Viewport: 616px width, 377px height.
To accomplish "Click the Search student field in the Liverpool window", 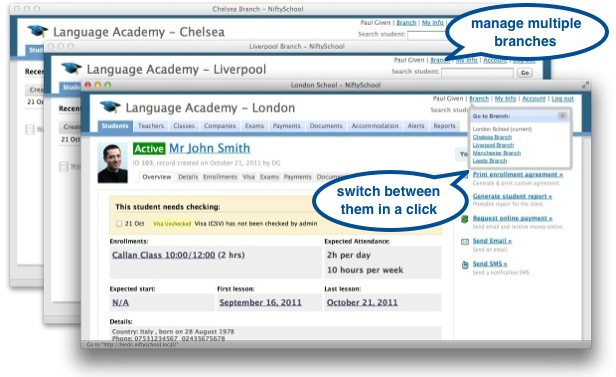I will click(477, 73).
